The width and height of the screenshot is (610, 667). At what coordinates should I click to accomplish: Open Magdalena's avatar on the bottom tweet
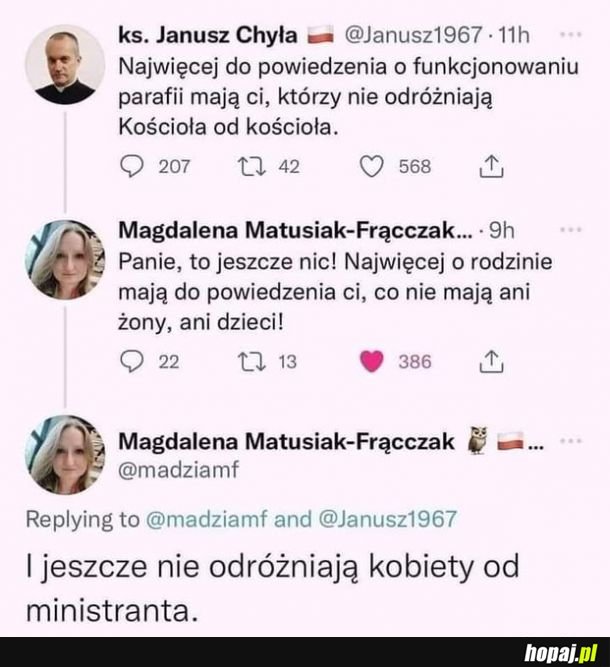[x=64, y=455]
